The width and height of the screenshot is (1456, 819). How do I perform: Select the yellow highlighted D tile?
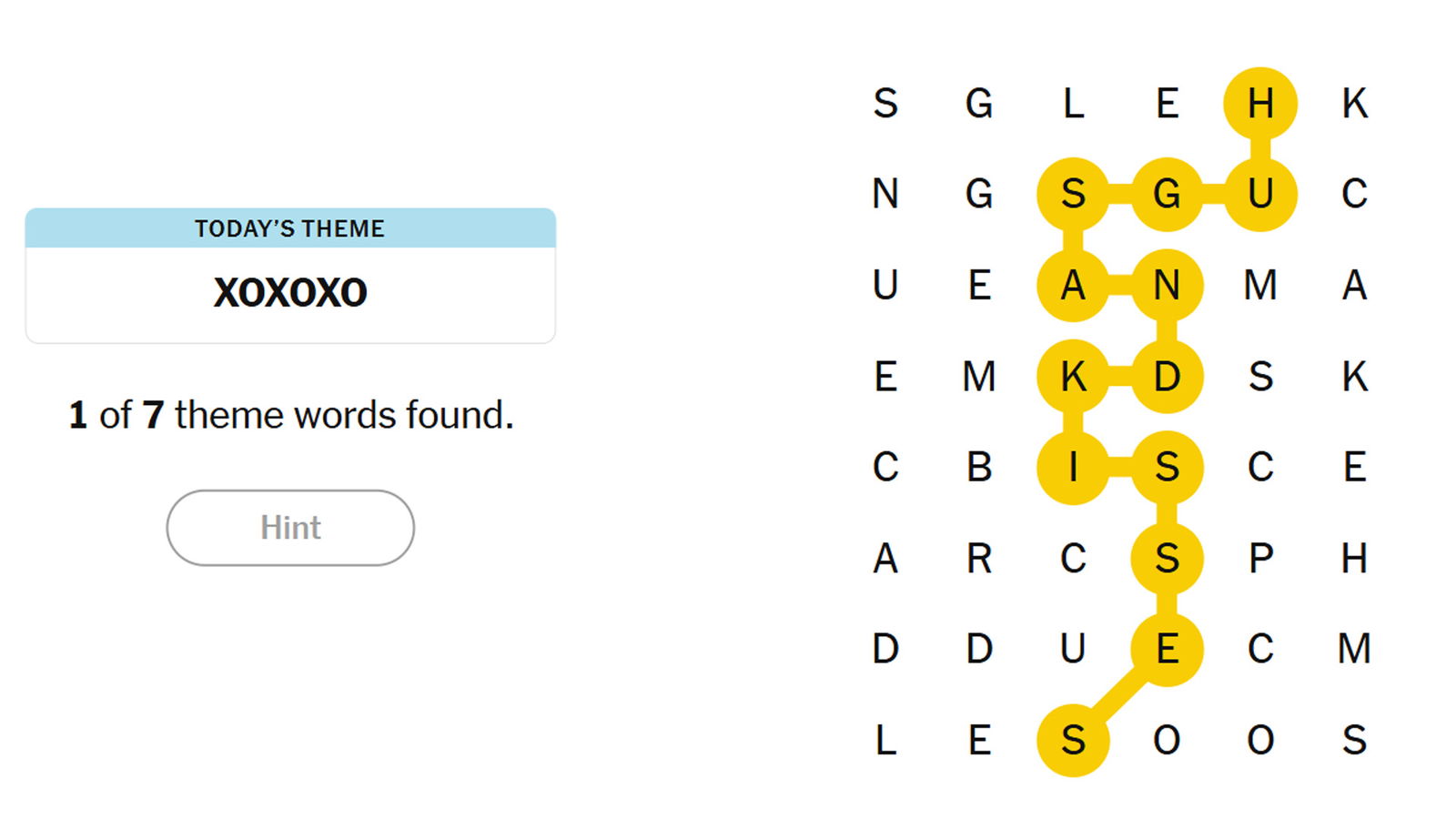click(1167, 376)
